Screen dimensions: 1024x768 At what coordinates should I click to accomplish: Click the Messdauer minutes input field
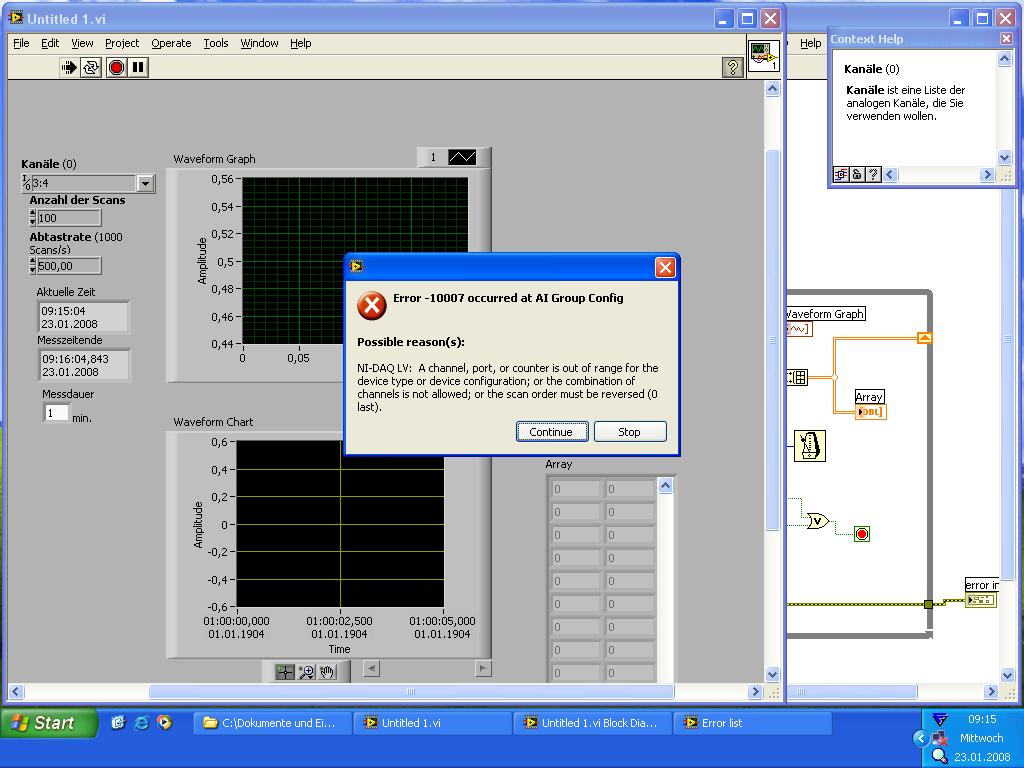[57, 413]
